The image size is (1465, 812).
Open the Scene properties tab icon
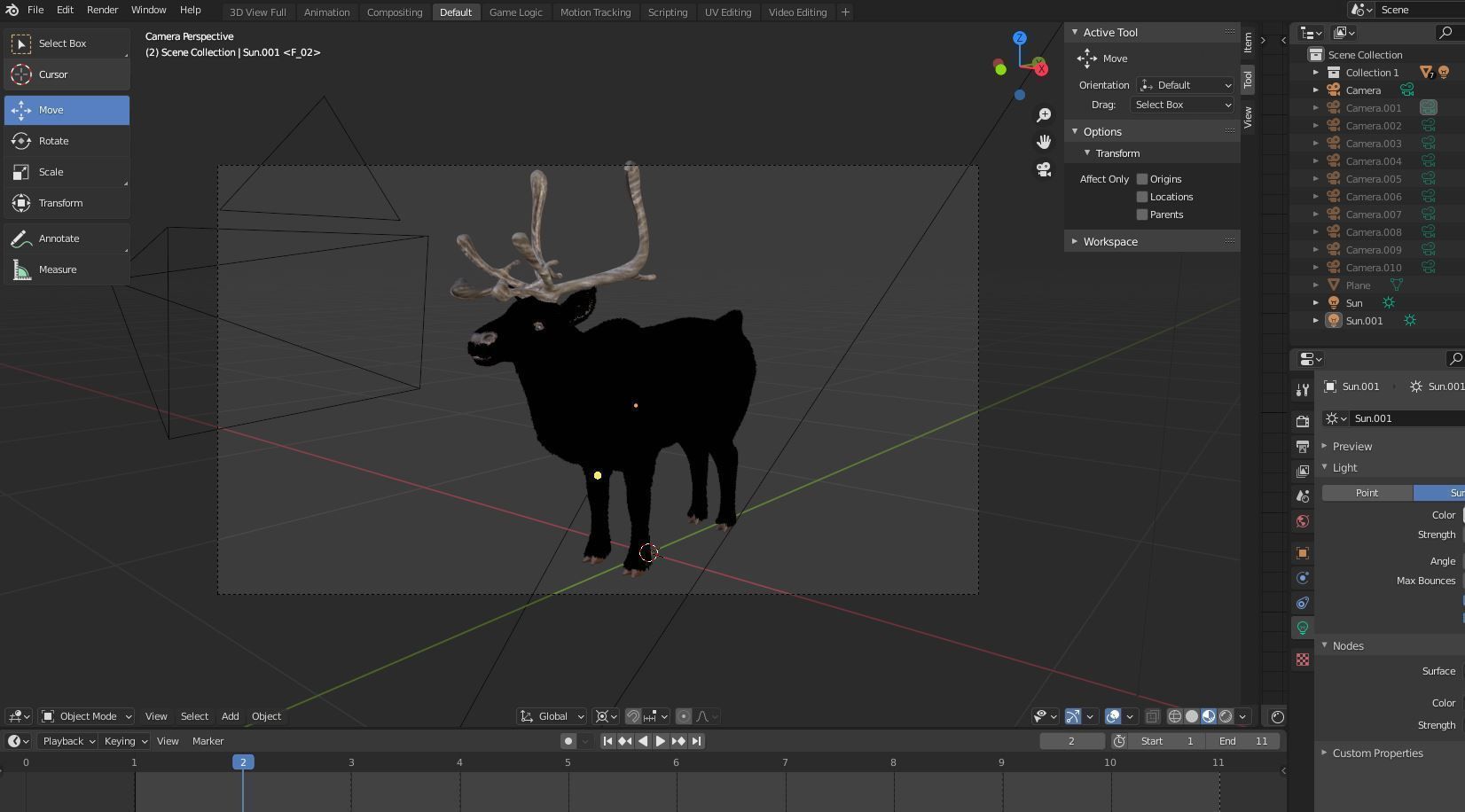click(1303, 496)
